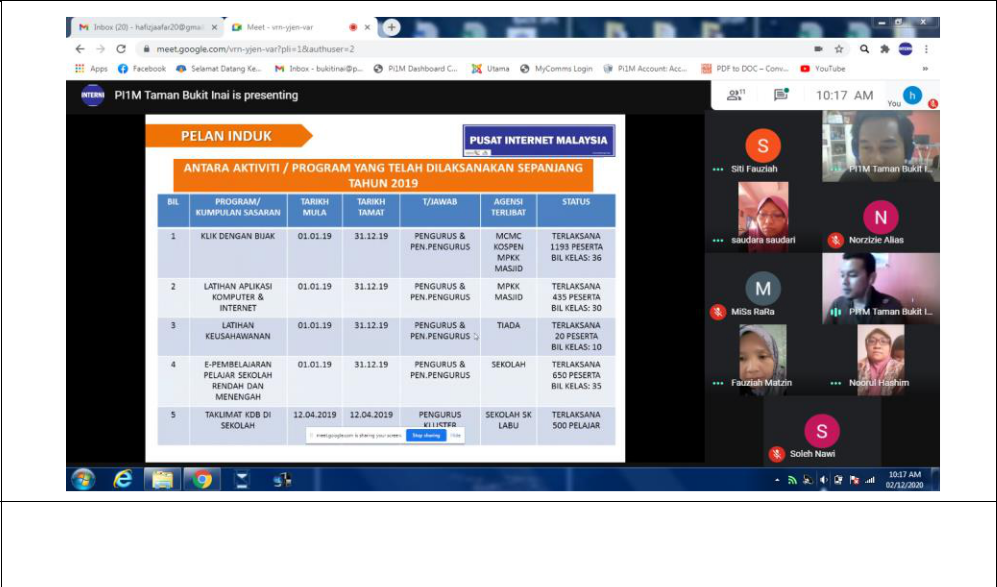Click the browser reload button
The height and width of the screenshot is (587, 997).
point(121,48)
